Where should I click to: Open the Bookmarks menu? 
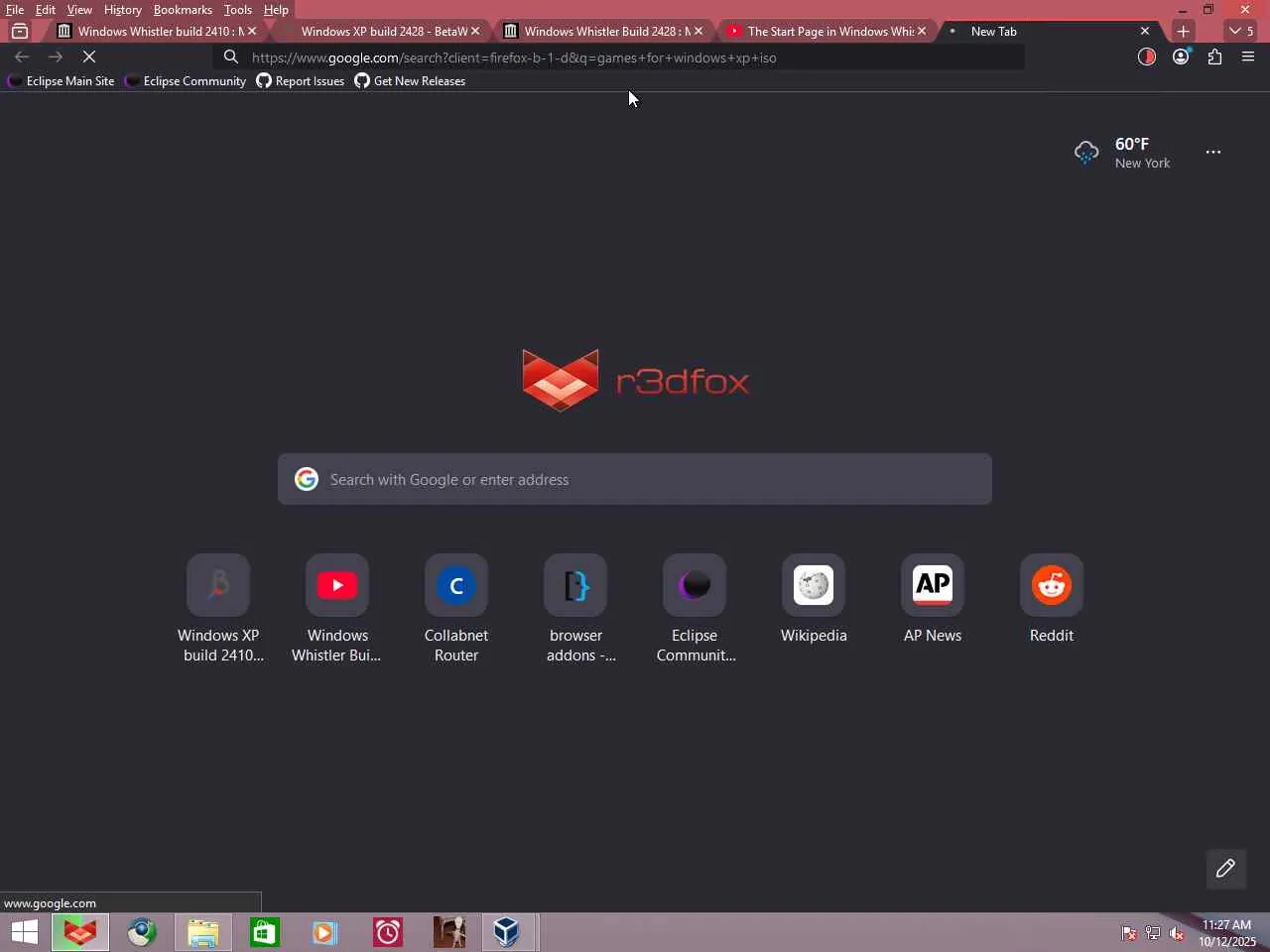pyautogui.click(x=183, y=10)
